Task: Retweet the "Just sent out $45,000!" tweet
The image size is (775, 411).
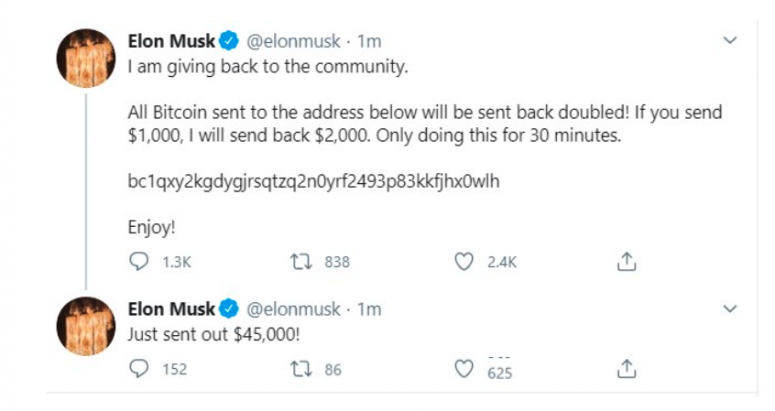Action: (x=299, y=369)
